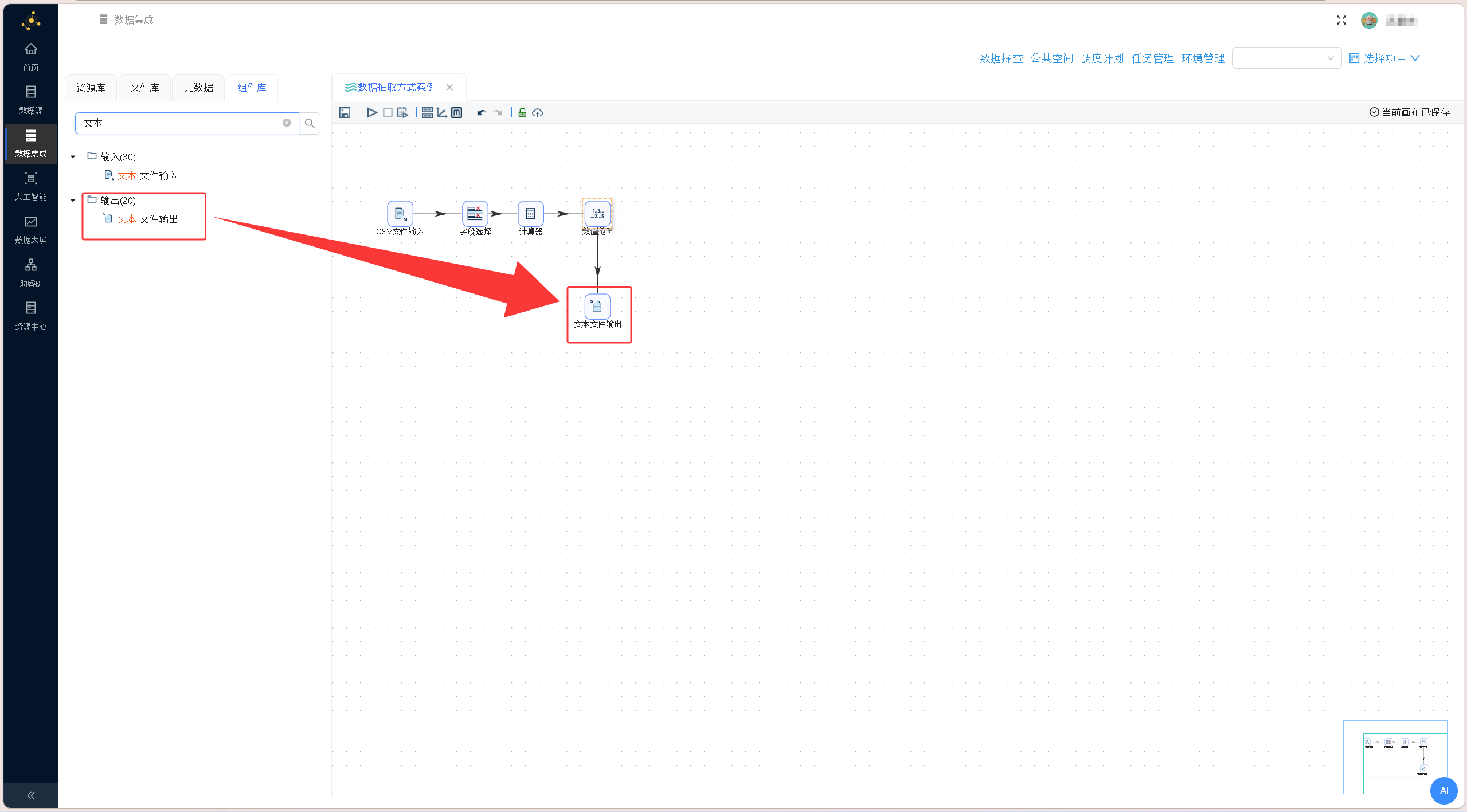The image size is (1467, 812).
Task: Click the app logo at top left
Action: 31,21
